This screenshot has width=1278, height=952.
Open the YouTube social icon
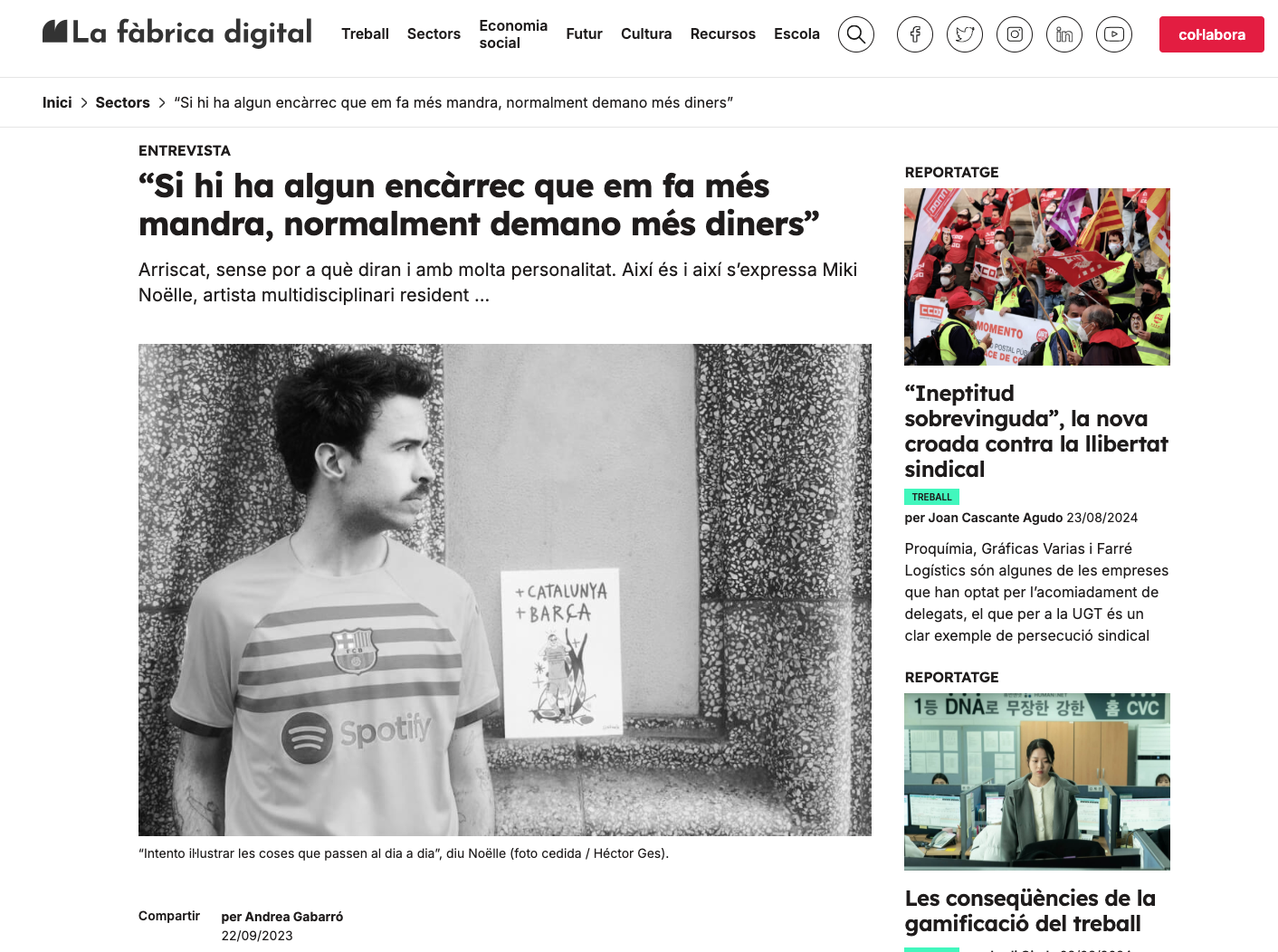click(x=1113, y=34)
